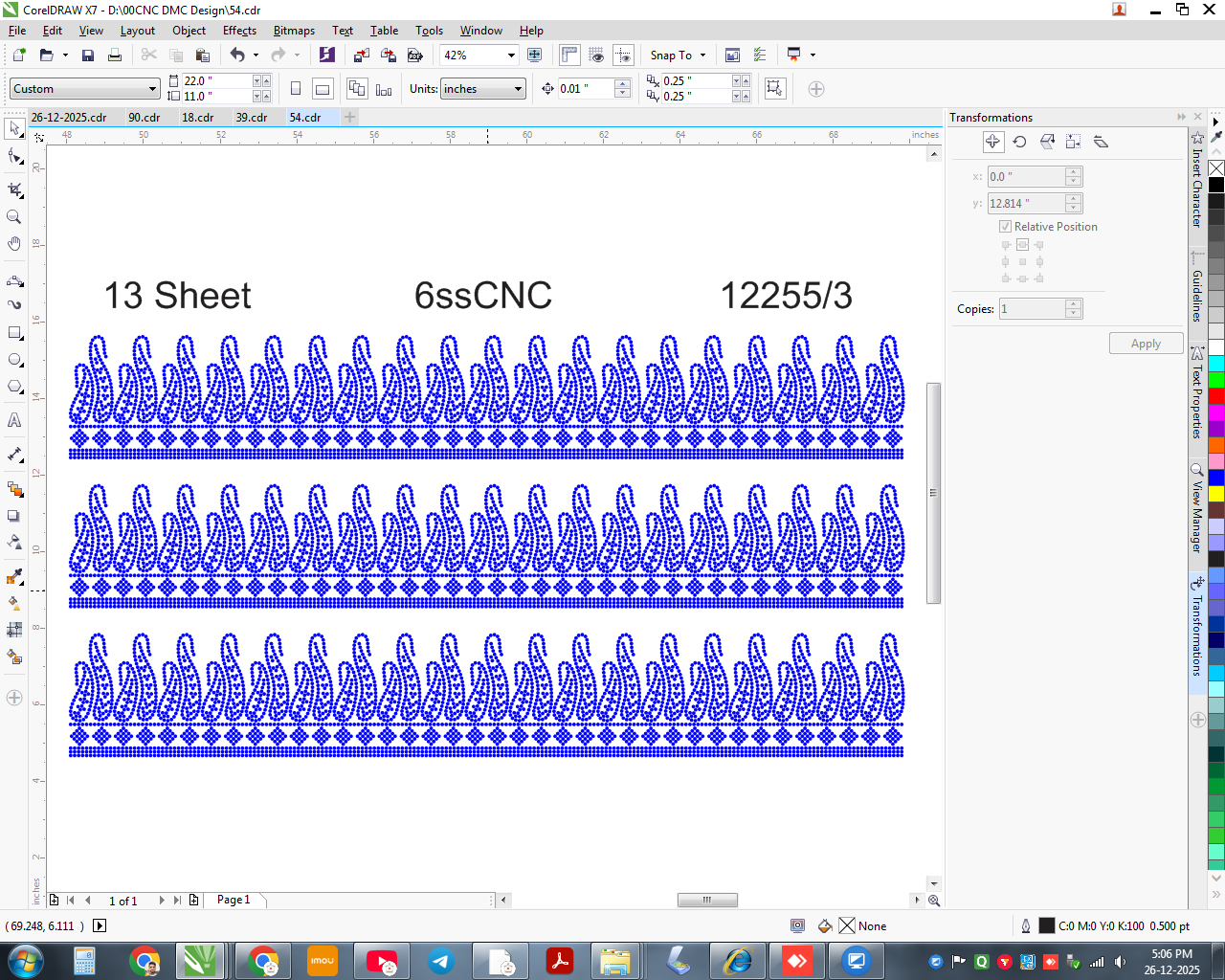The image size is (1225, 980).
Task: Open the Snap To dropdown
Action: [678, 56]
